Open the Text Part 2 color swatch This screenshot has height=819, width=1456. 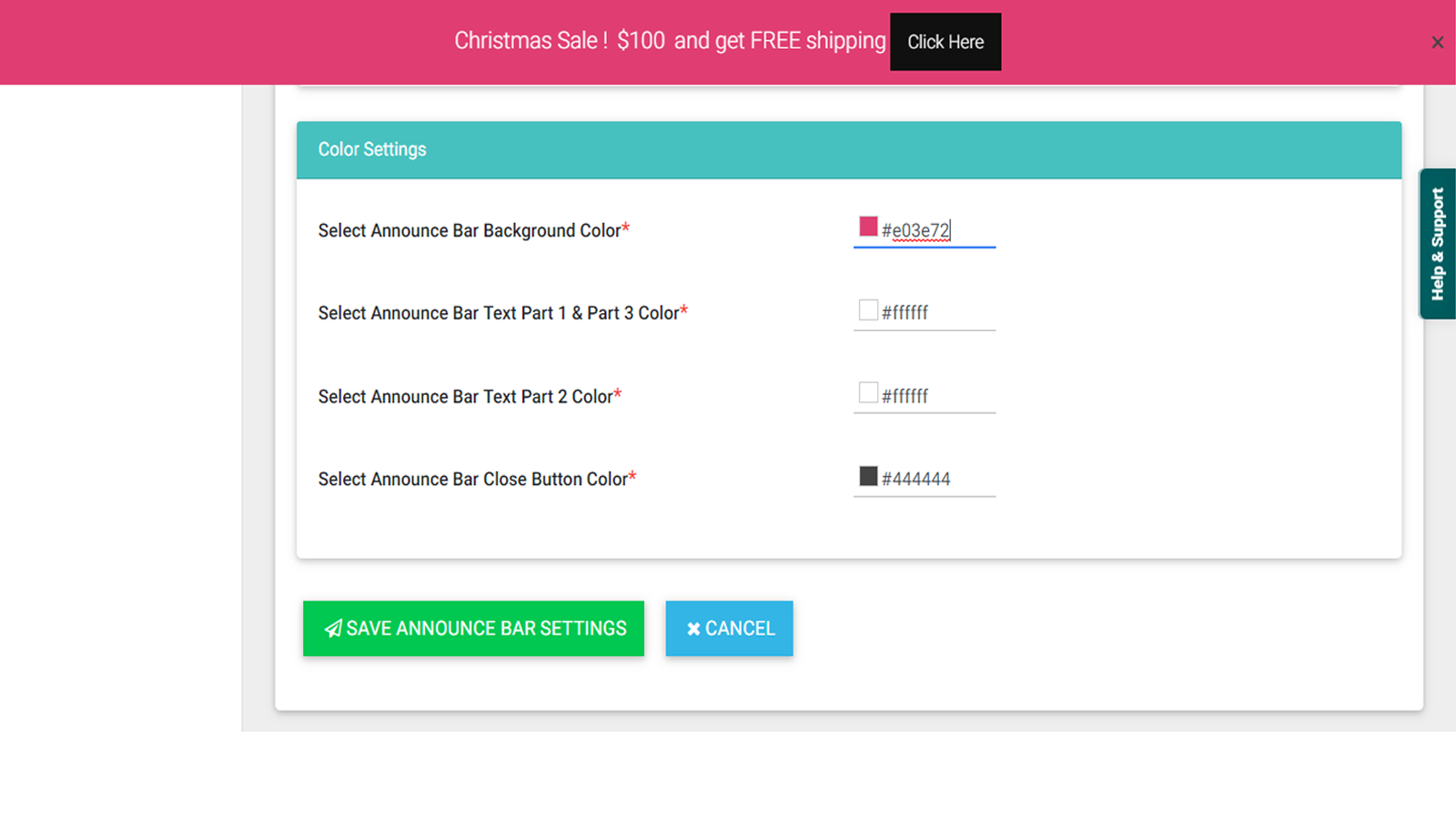866,392
